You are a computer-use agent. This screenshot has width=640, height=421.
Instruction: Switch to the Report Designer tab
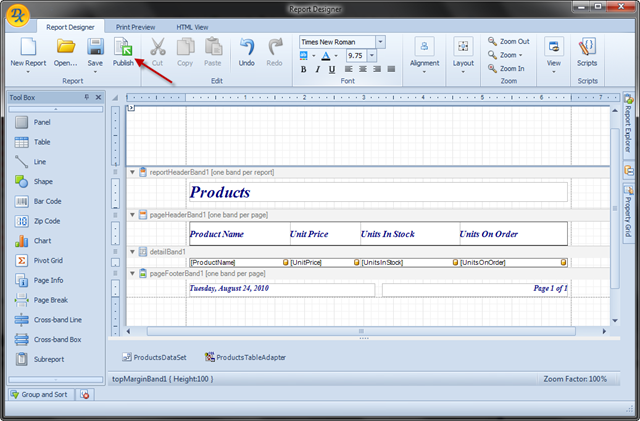(70, 27)
